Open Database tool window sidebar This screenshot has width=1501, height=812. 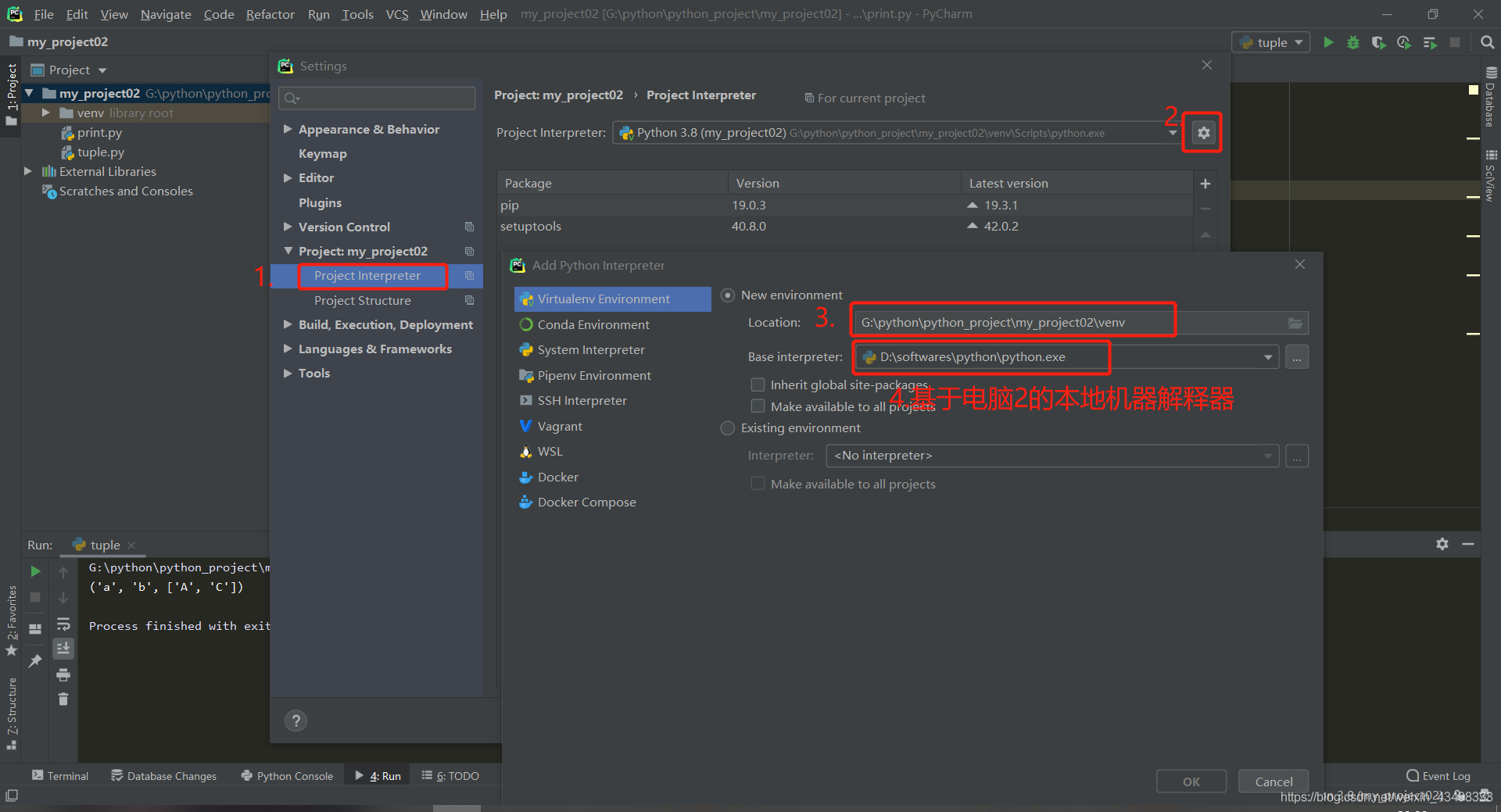[1490, 97]
